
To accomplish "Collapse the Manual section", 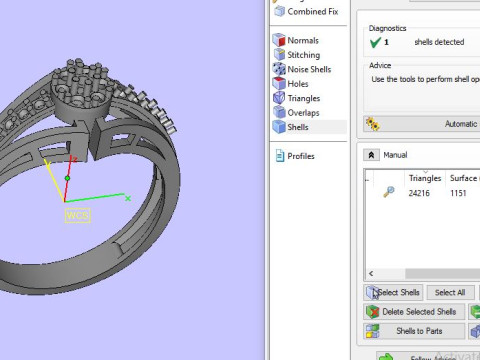I will [x=371, y=155].
